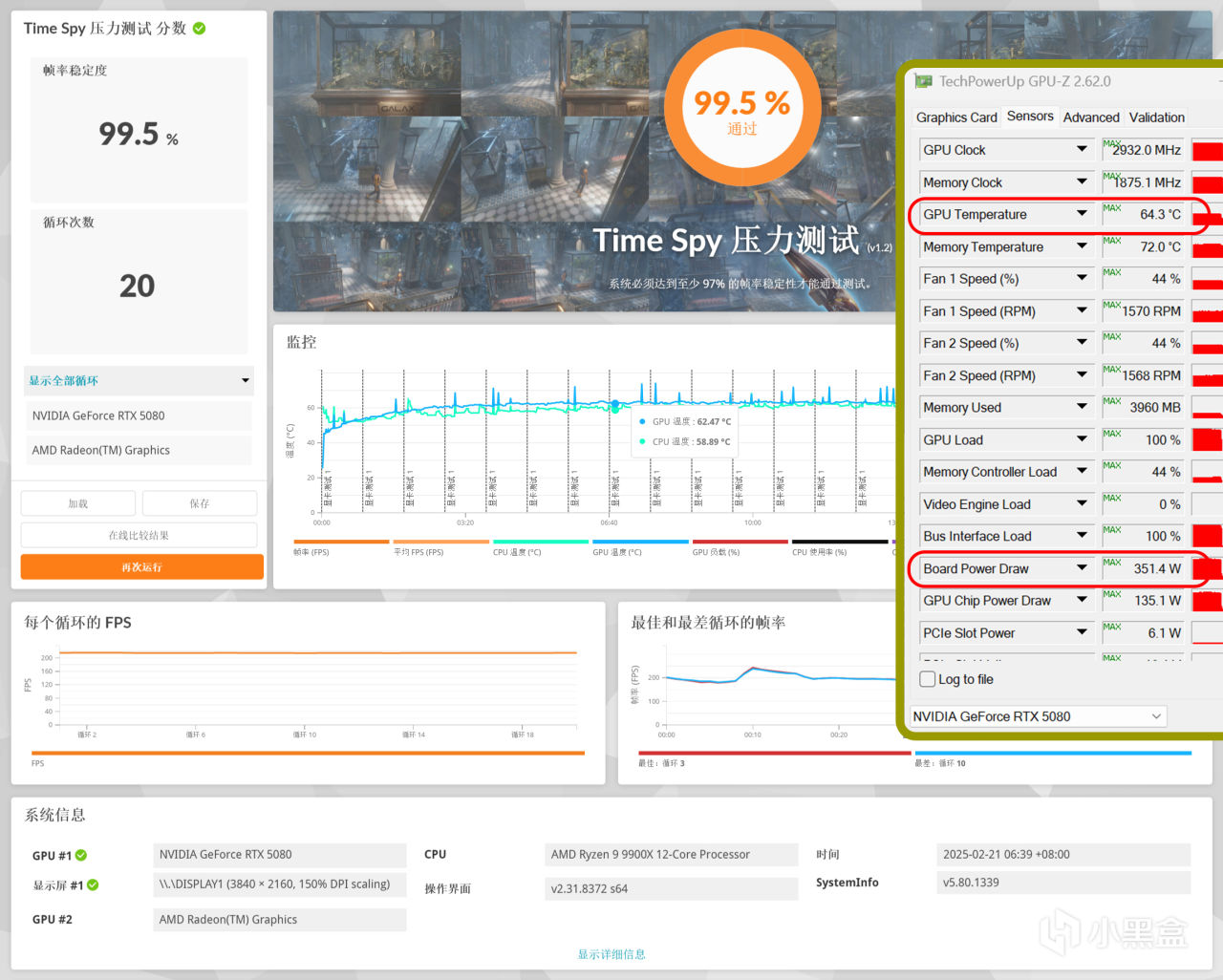Click the 最差: 循环 10 legend label
This screenshot has height=980, width=1223.
(940, 763)
